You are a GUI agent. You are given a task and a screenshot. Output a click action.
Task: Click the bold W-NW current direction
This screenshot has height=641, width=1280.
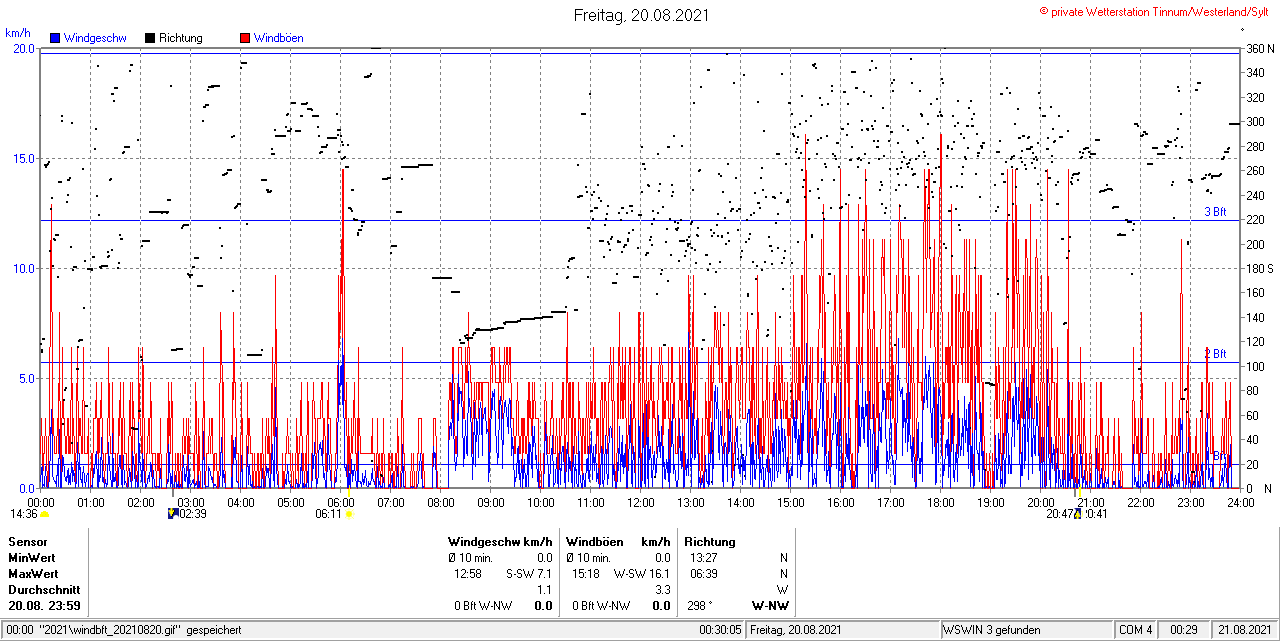click(x=770, y=606)
